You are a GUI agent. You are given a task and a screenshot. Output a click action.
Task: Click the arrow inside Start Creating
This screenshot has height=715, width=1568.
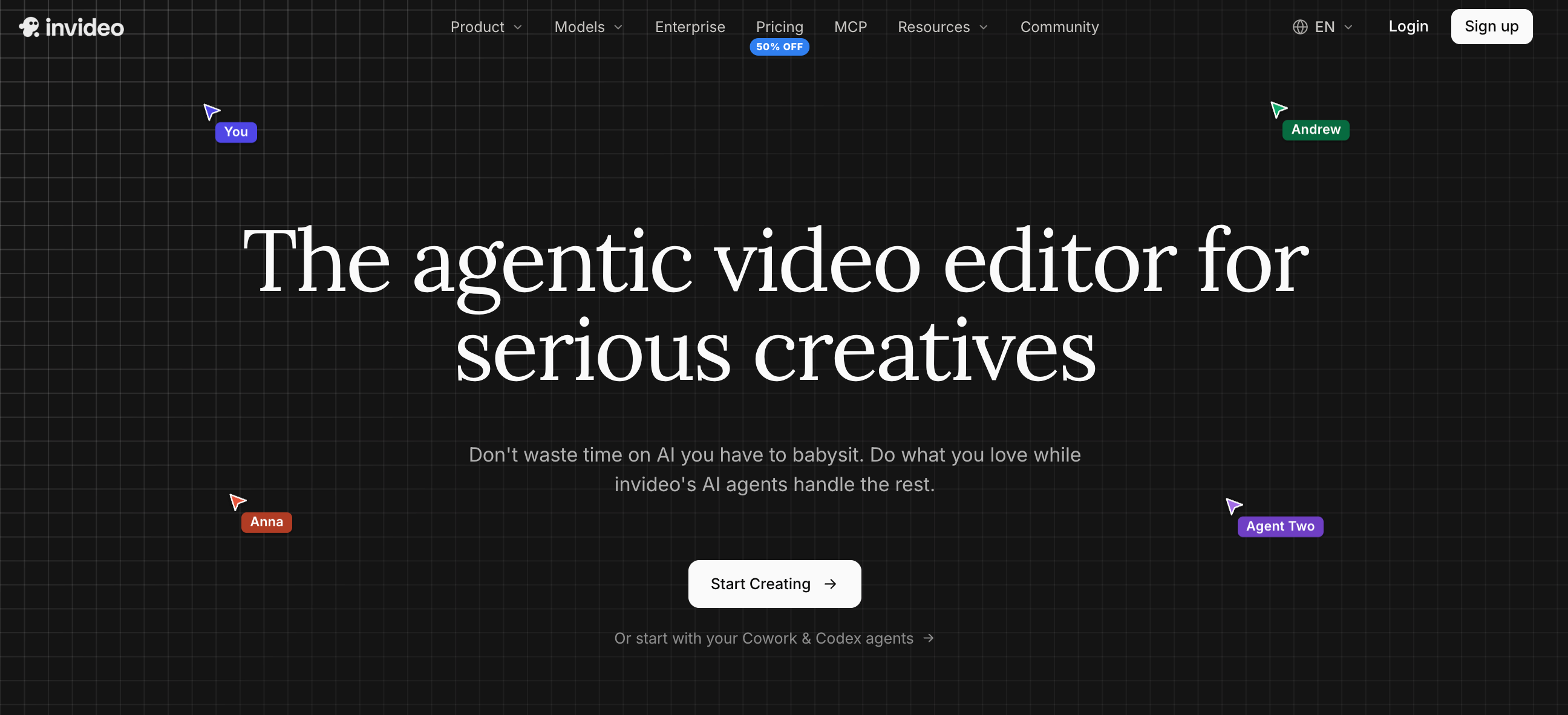pos(830,584)
